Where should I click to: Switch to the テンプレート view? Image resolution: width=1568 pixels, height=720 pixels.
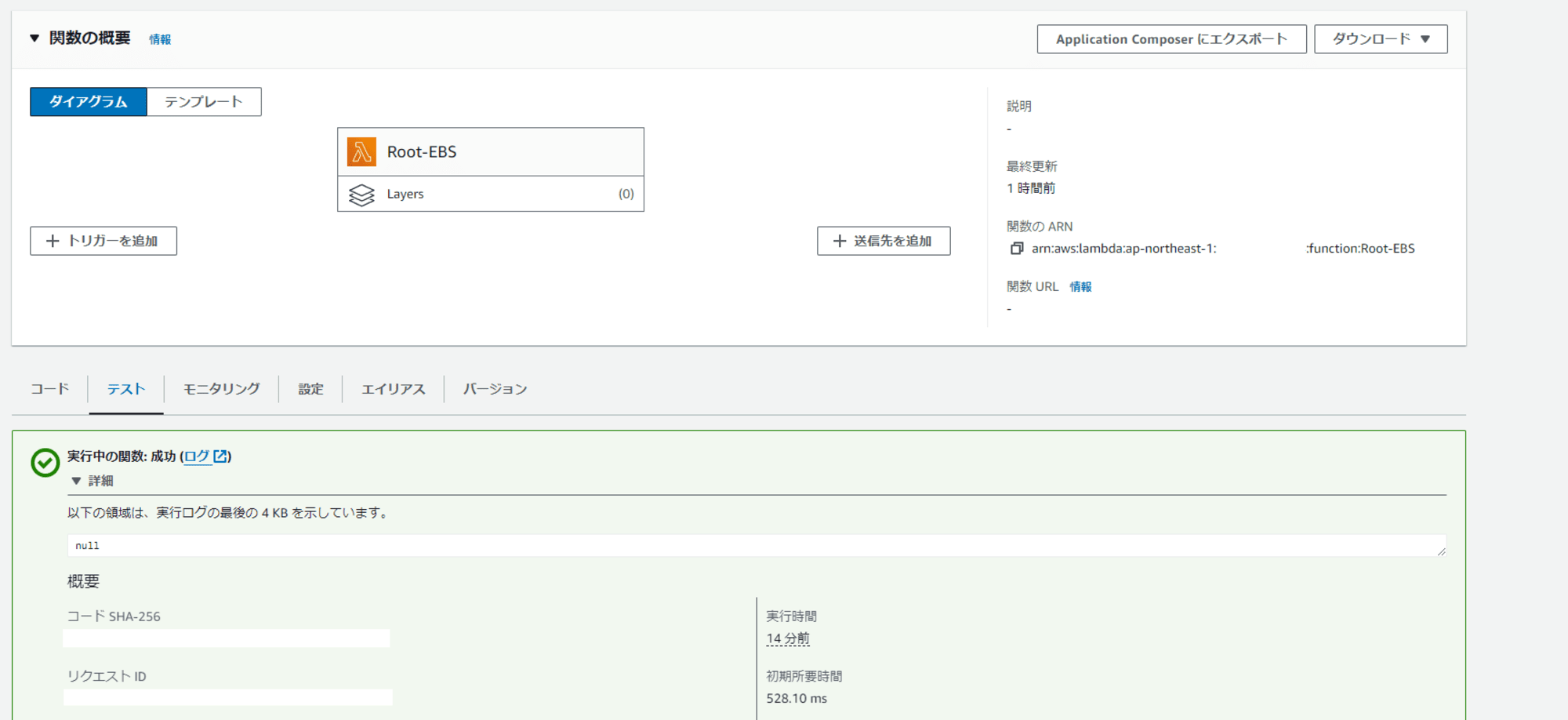(204, 102)
